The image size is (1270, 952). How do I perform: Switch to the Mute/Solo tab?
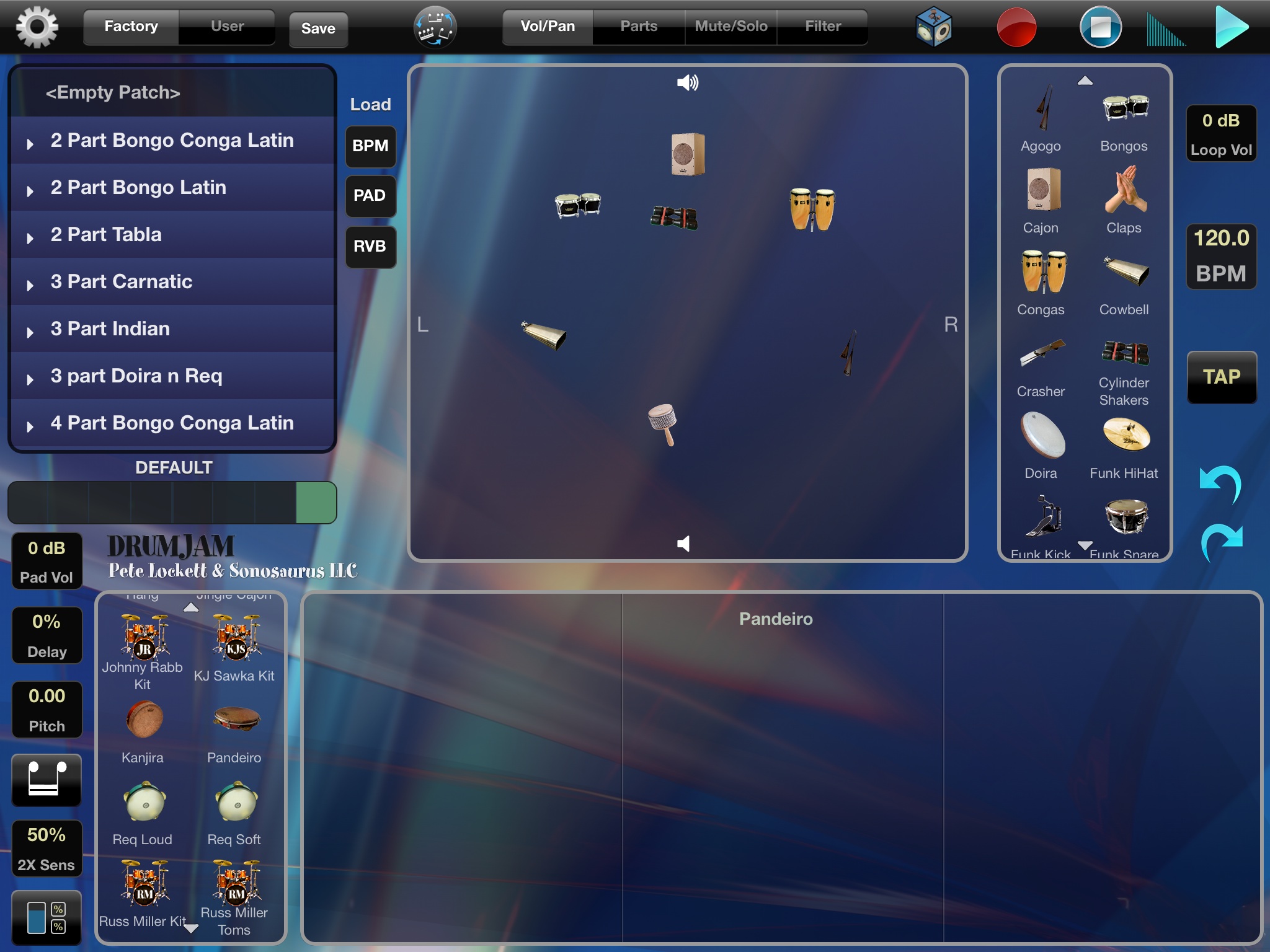(x=731, y=27)
